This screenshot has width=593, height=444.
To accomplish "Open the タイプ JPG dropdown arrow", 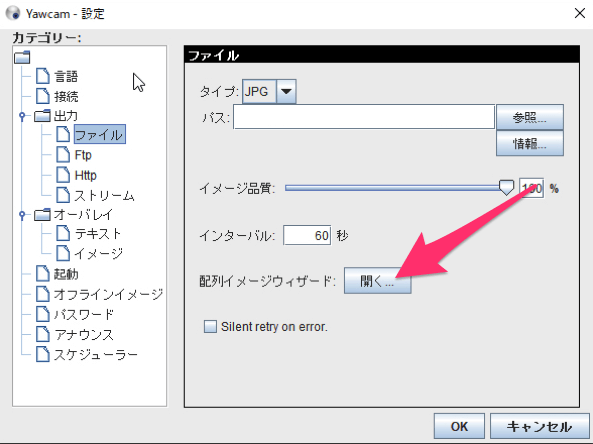I will click(286, 91).
